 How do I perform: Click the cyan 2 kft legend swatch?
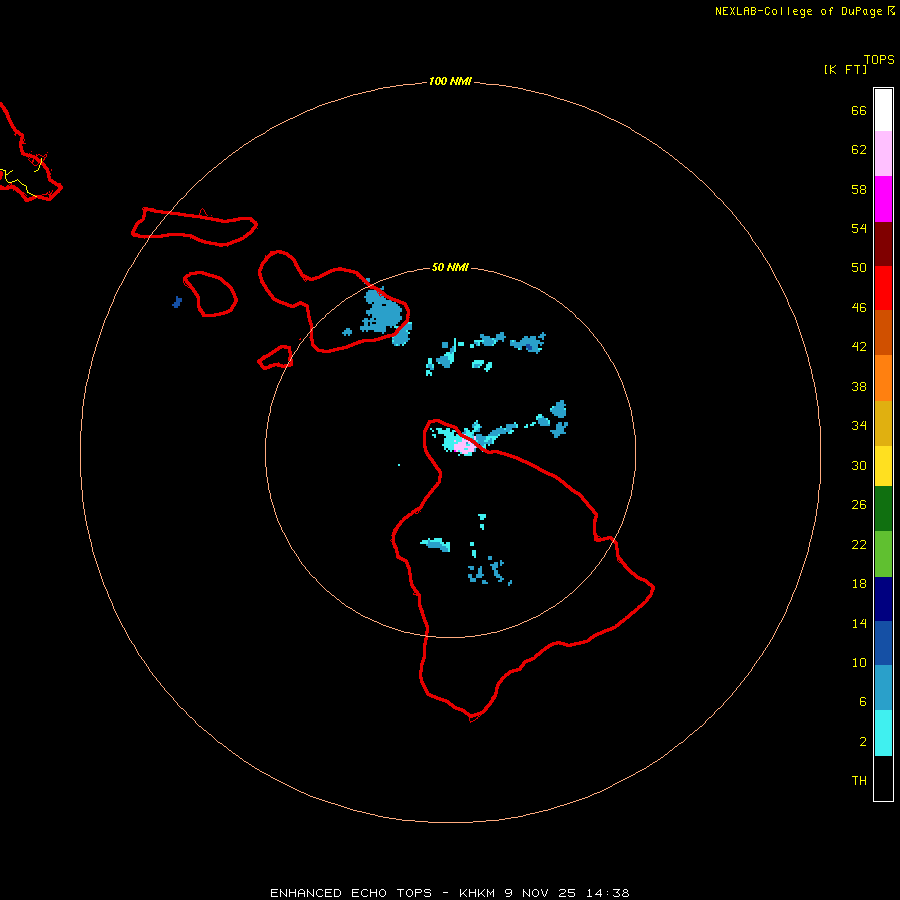point(883,733)
